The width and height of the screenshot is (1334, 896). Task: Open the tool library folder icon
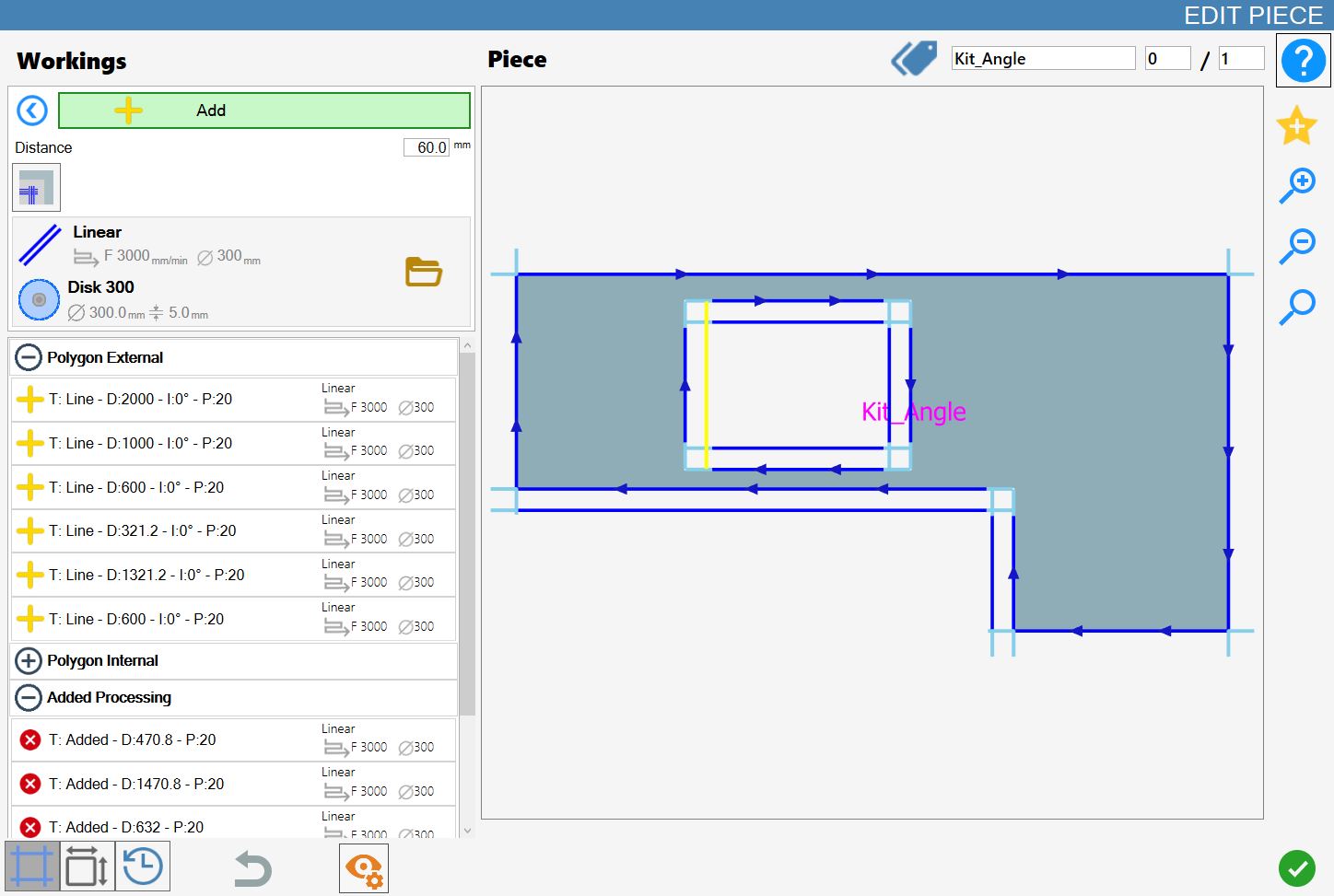tap(424, 272)
